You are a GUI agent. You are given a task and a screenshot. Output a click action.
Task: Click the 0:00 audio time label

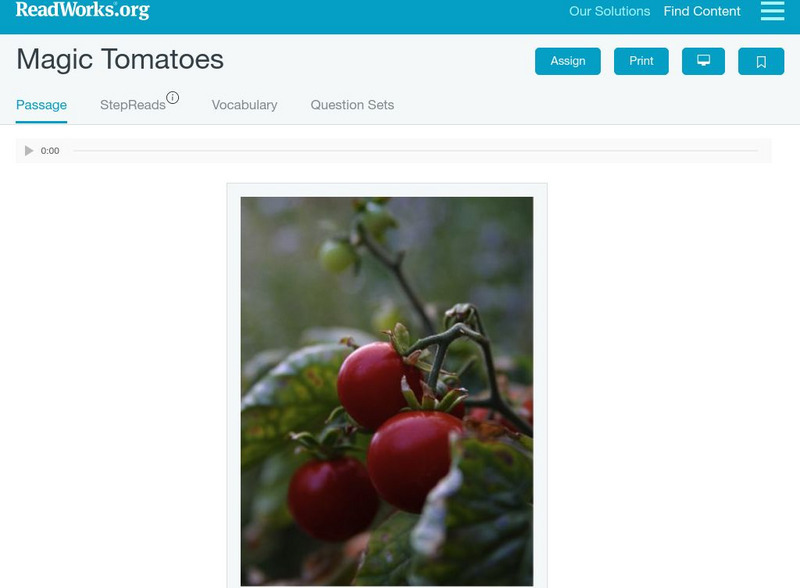coord(50,151)
